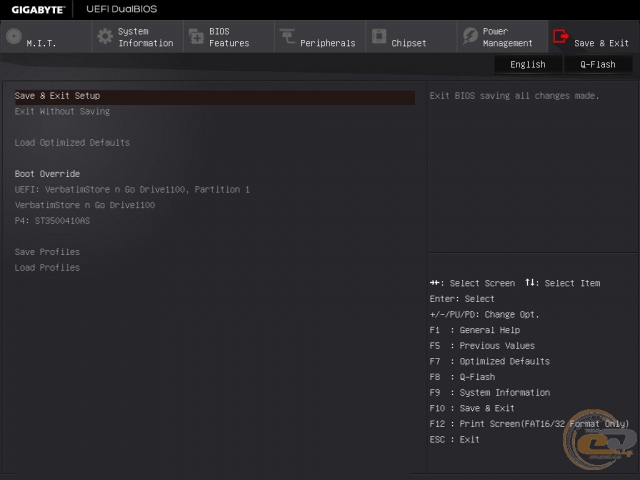The height and width of the screenshot is (480, 640).
Task: Click the 'Enter: Select' hint
Action: point(462,299)
